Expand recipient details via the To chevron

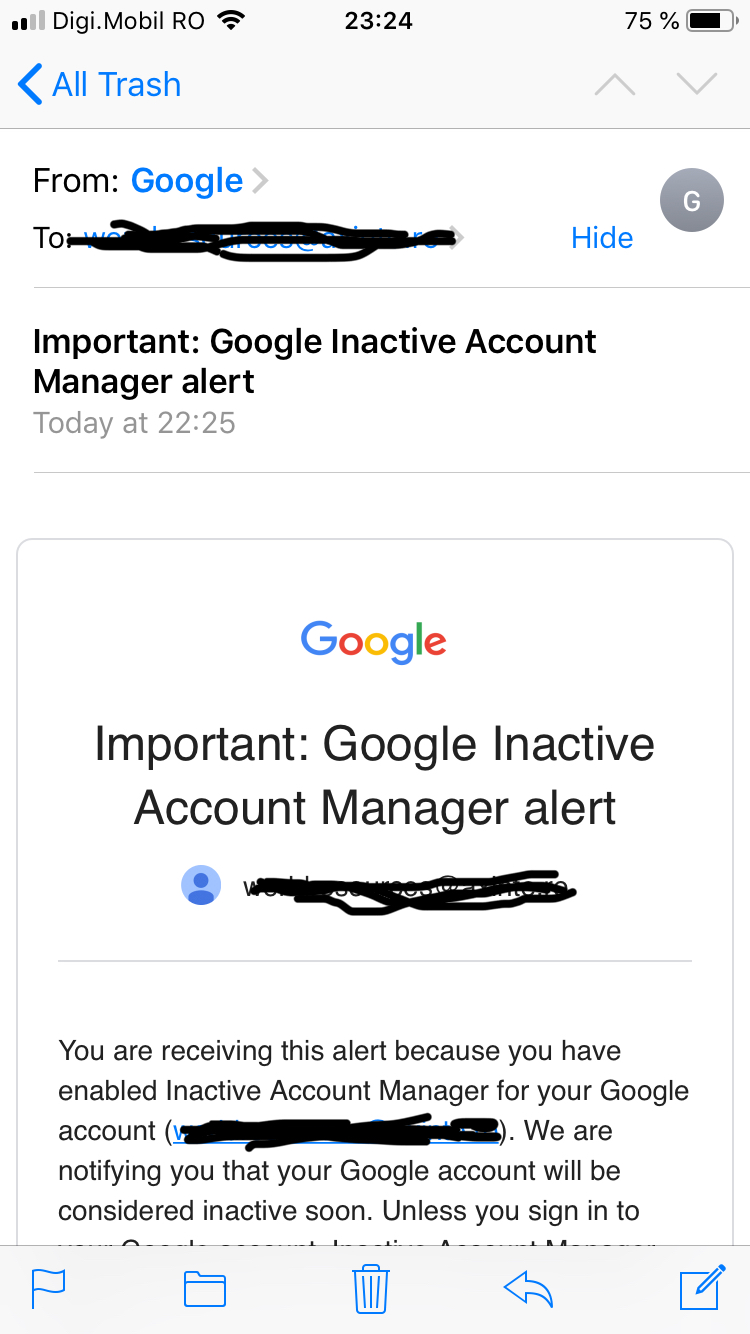pyautogui.click(x=456, y=237)
